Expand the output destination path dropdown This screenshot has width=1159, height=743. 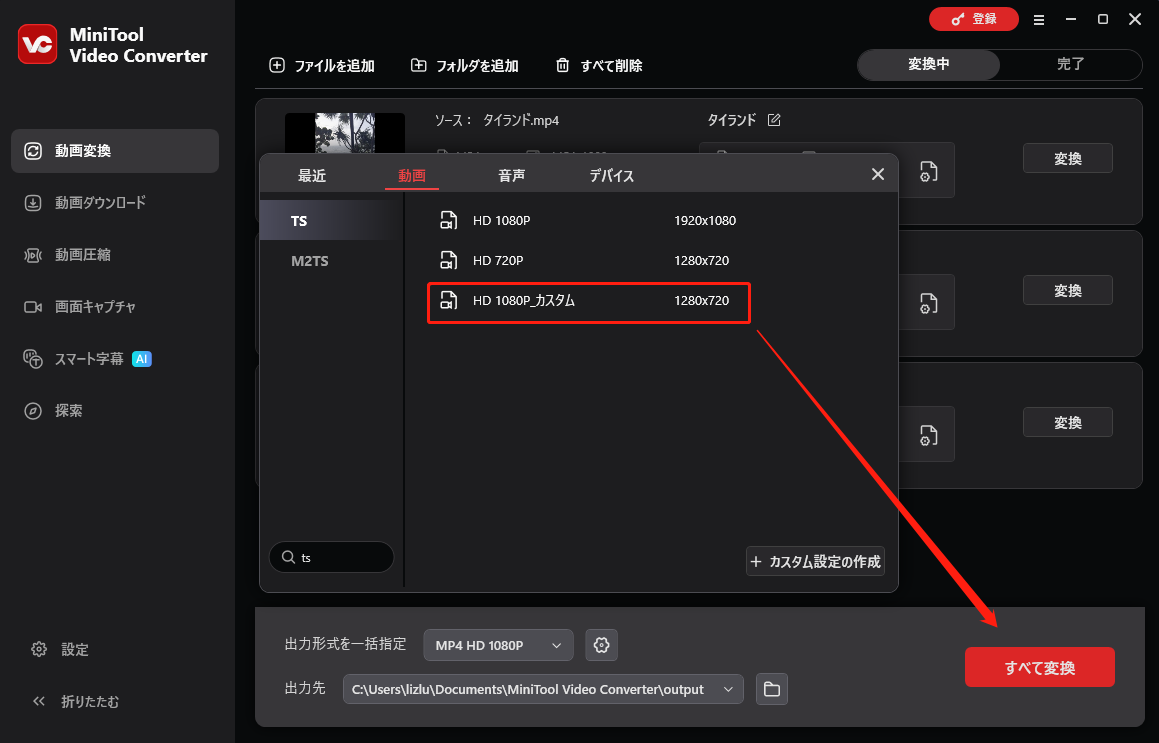point(728,689)
